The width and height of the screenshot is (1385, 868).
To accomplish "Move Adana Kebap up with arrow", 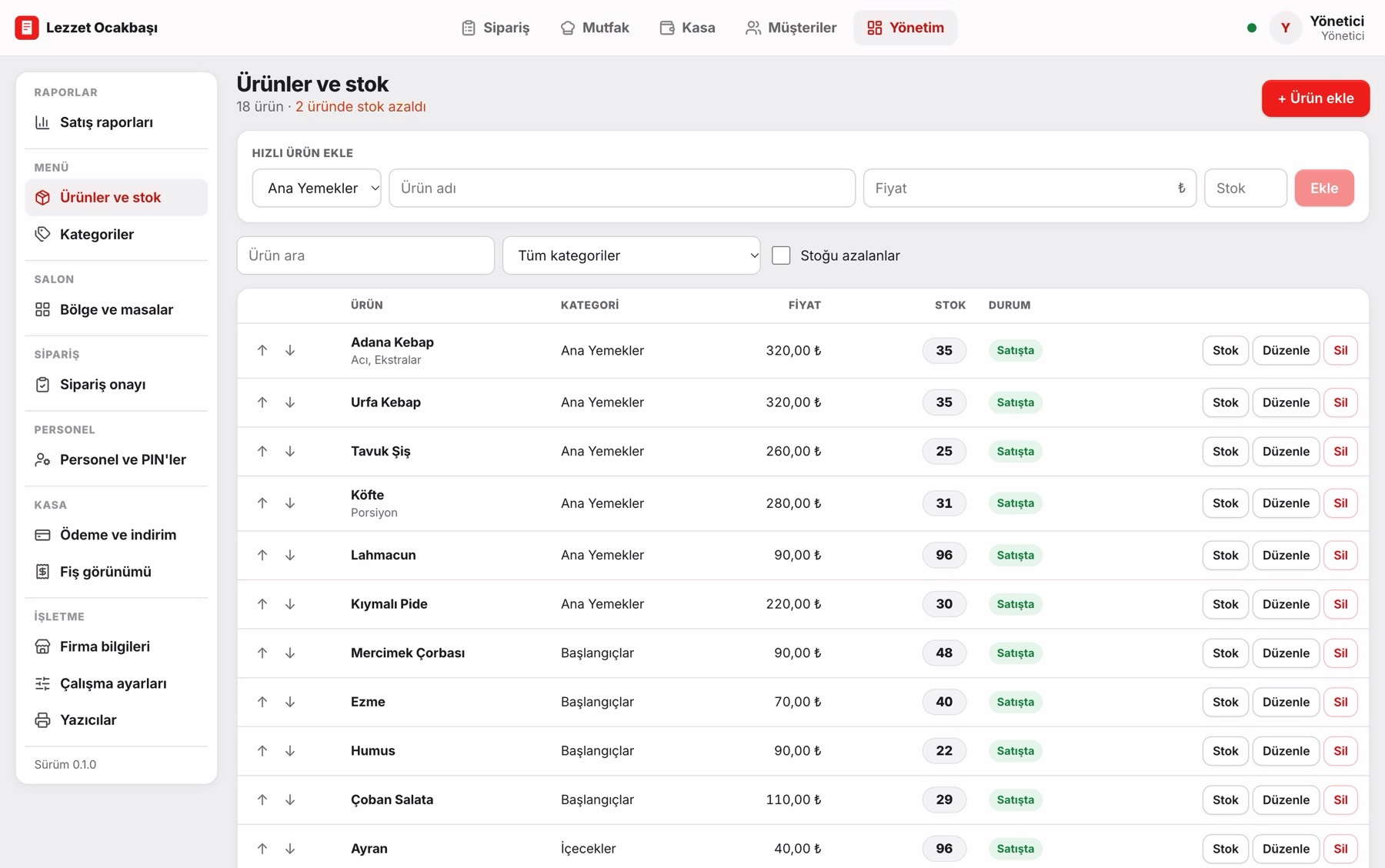I will pyautogui.click(x=262, y=350).
